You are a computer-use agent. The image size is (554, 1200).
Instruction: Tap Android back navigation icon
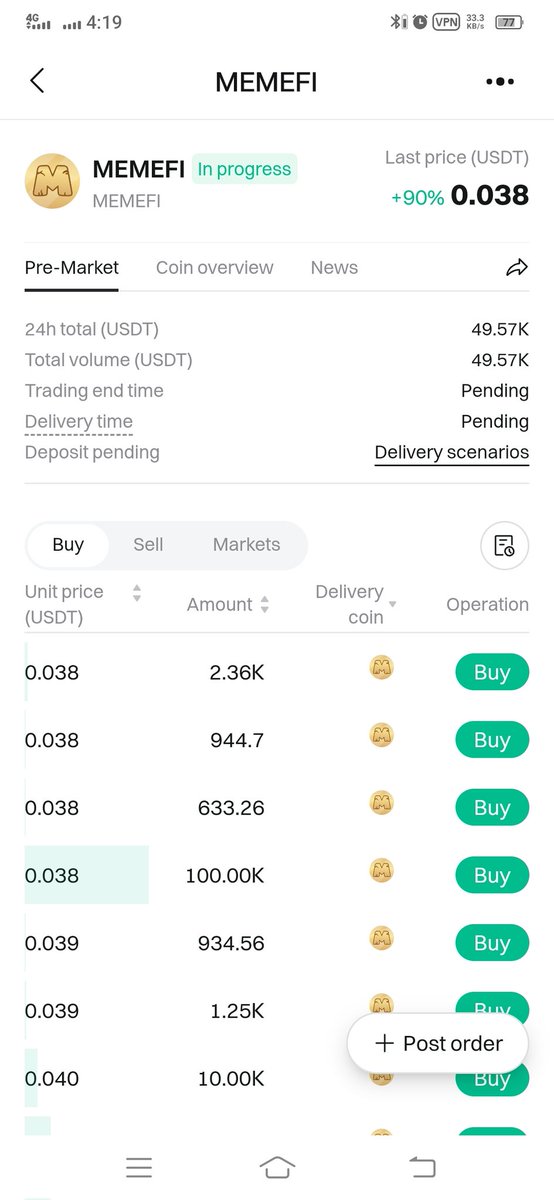[x=422, y=1166]
